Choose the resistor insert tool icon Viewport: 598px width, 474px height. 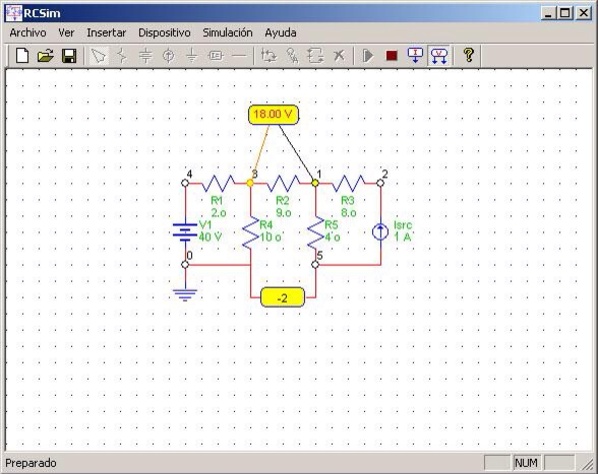tap(122, 56)
